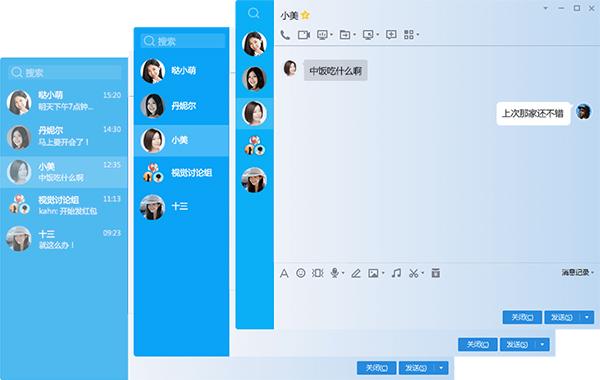Click the send picture icon
This screenshot has width=600, height=380.
tap(373, 273)
